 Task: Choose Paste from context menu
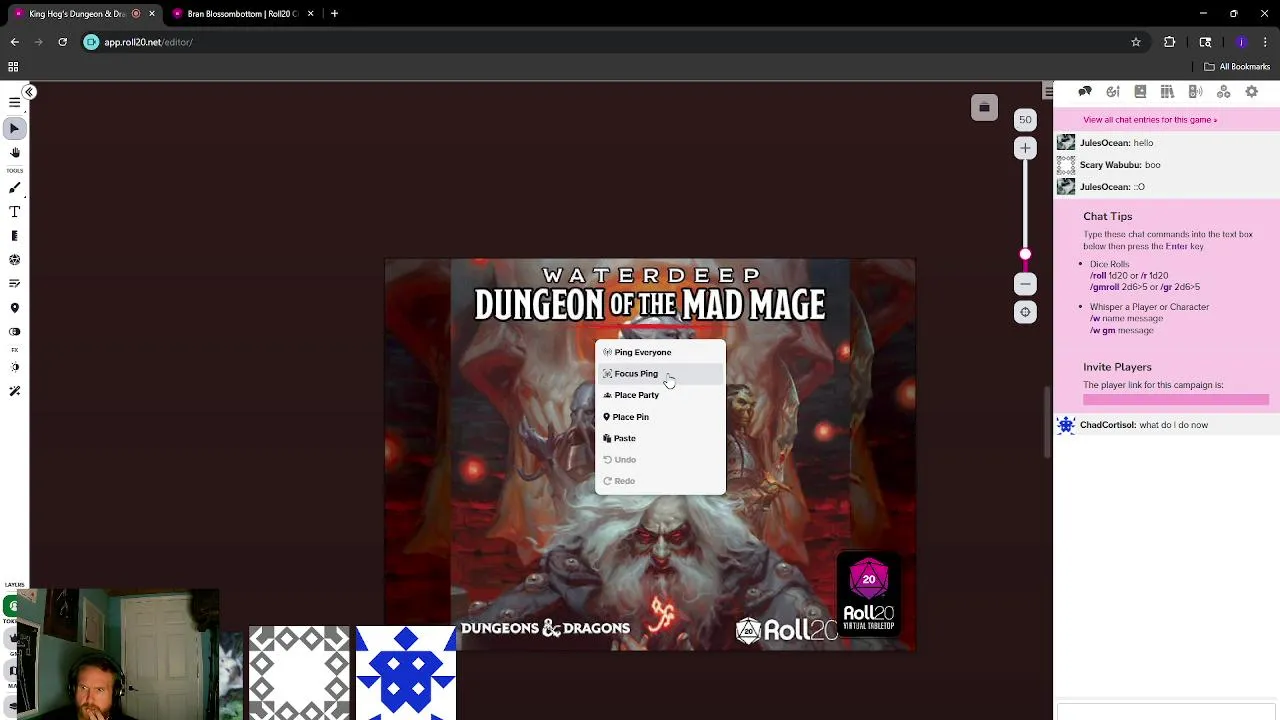coord(660,438)
